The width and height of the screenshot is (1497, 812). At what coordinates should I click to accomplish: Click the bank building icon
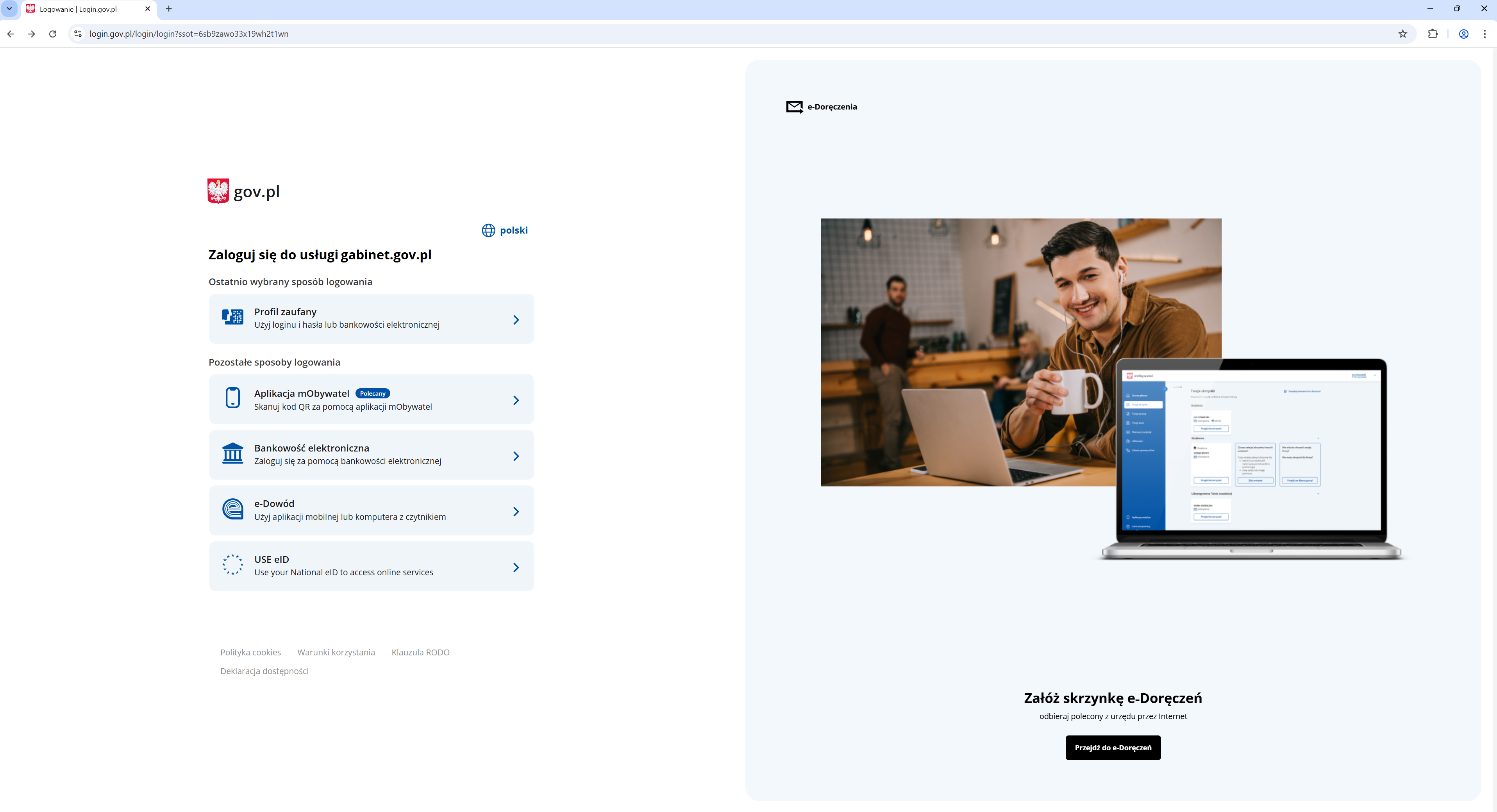[x=232, y=453]
